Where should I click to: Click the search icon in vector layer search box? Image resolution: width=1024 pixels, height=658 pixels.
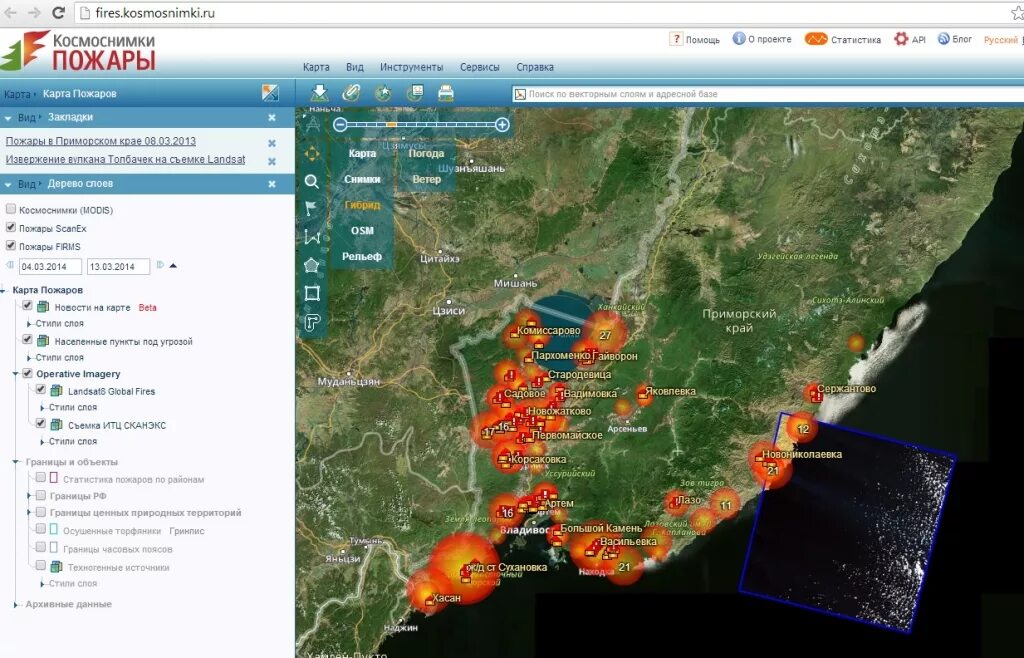[x=520, y=94]
